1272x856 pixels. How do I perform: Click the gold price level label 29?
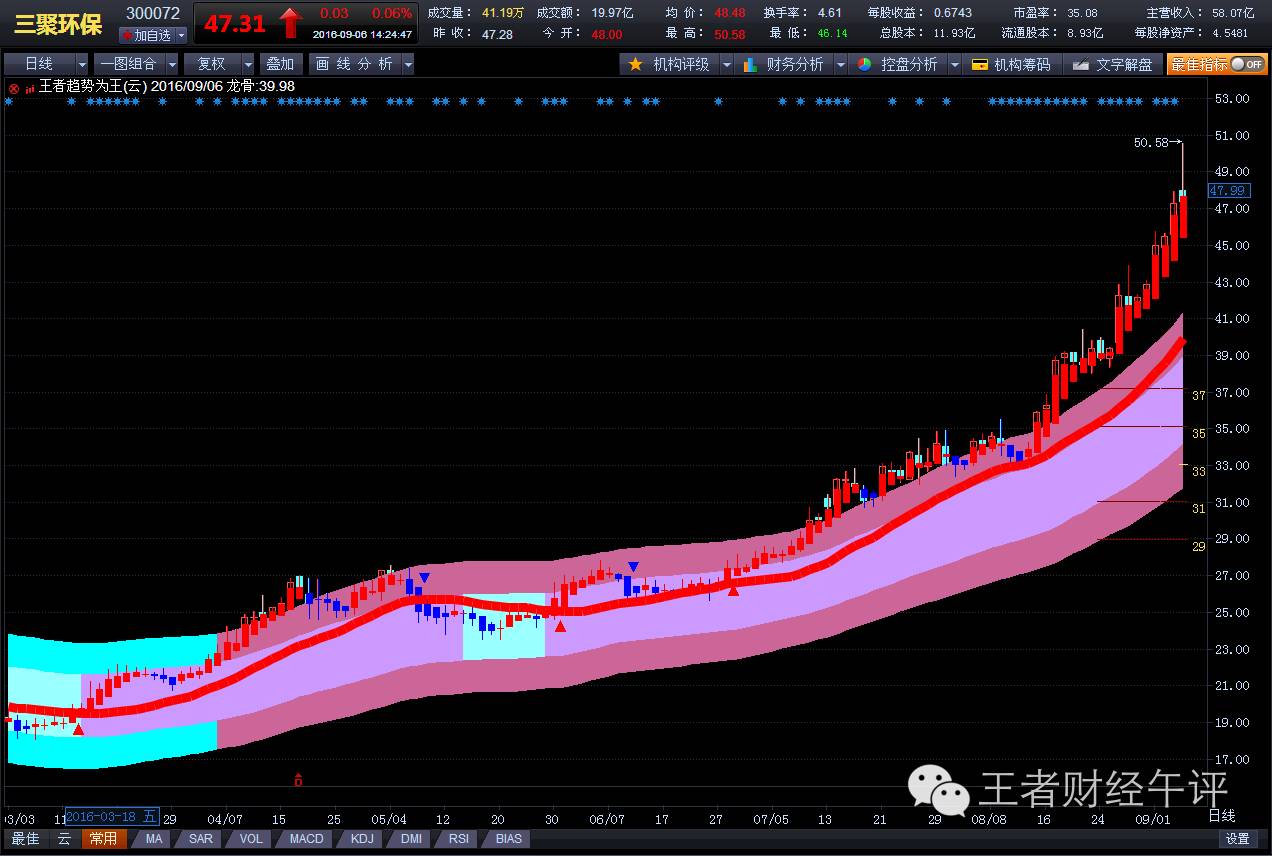pyautogui.click(x=1198, y=547)
